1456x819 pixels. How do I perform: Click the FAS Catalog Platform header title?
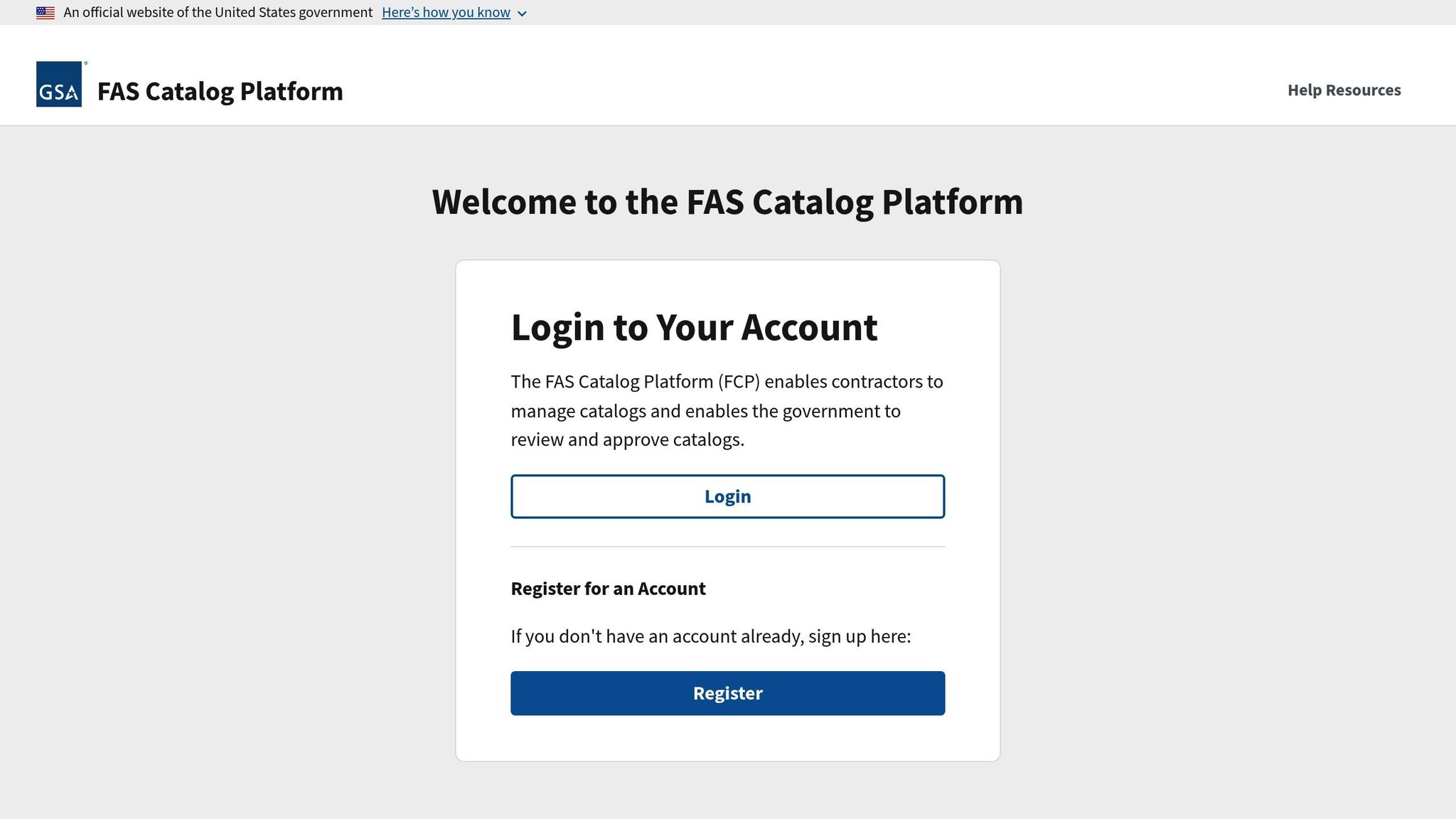pos(219,91)
